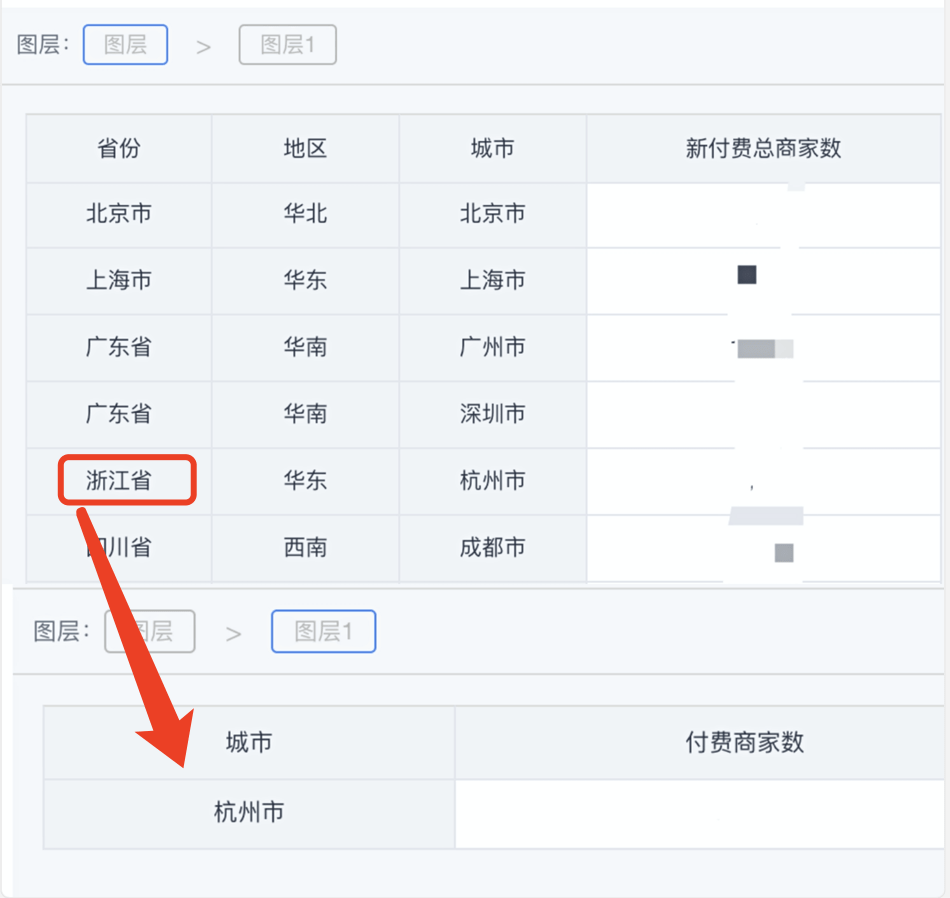950x898 pixels.
Task: Click 华东 in the 杭州市 row
Action: [x=305, y=481]
